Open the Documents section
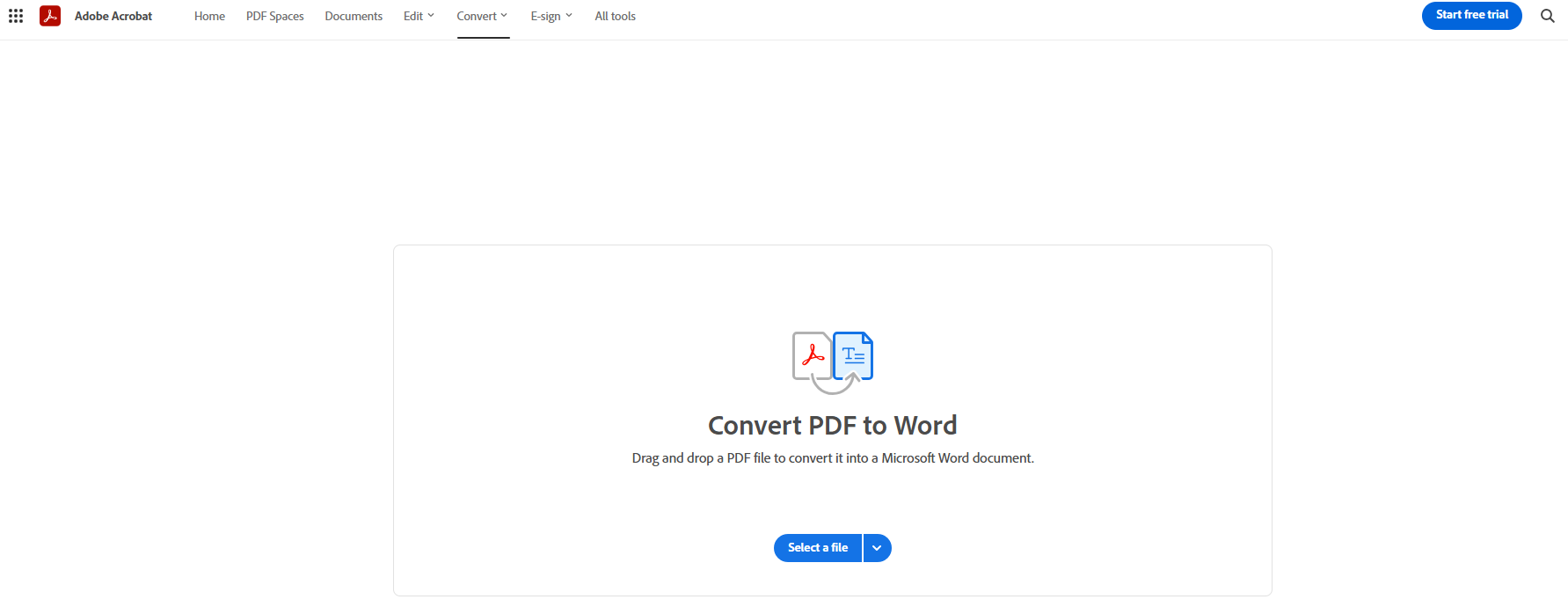This screenshot has width=1568, height=614. [354, 16]
